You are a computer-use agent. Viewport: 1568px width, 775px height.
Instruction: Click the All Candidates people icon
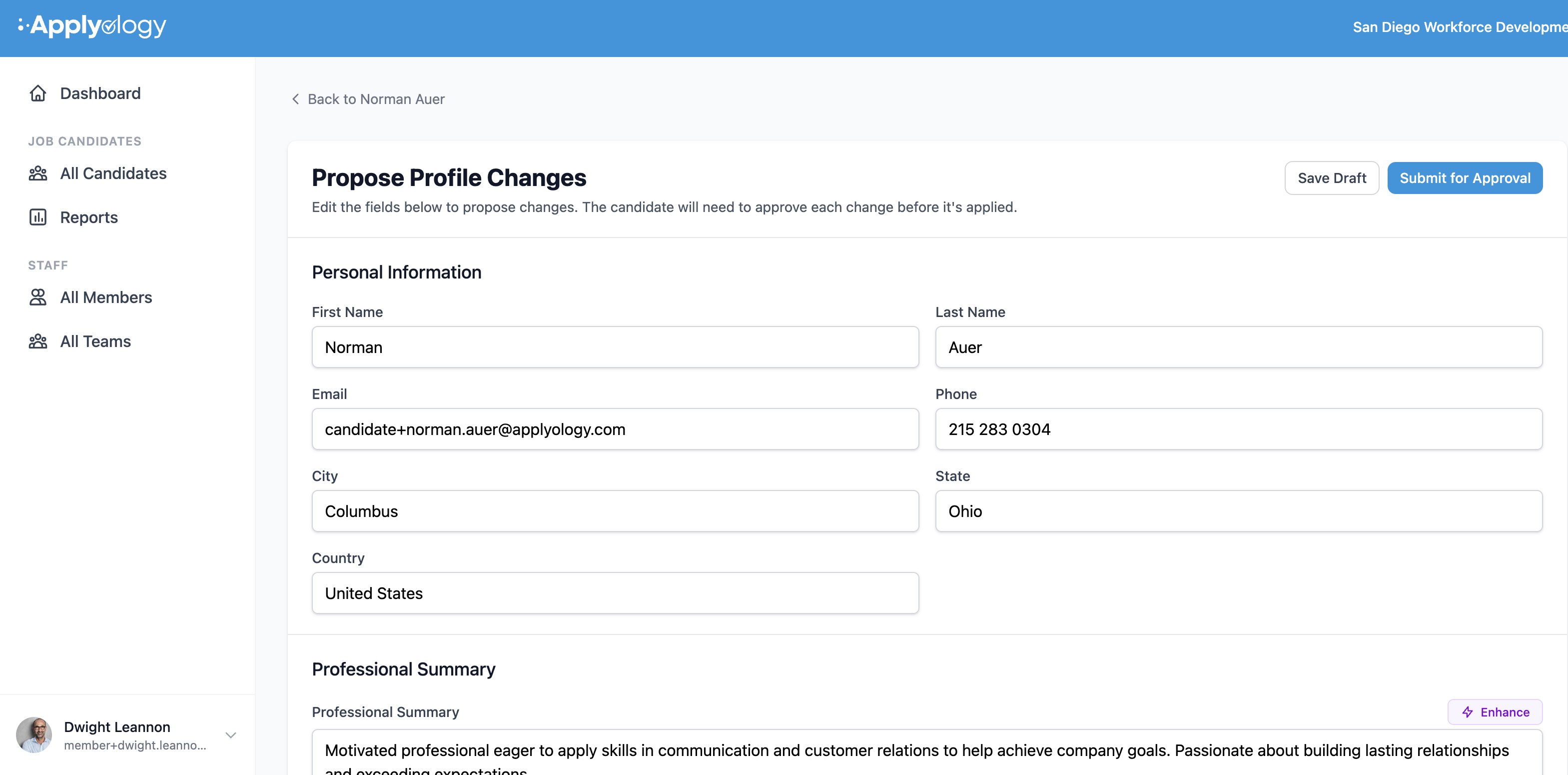[38, 173]
